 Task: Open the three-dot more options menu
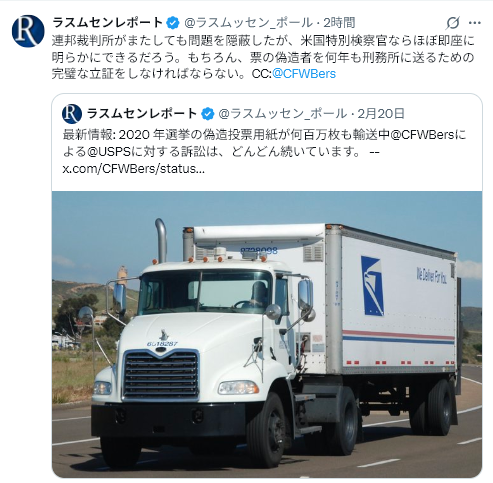click(475, 23)
